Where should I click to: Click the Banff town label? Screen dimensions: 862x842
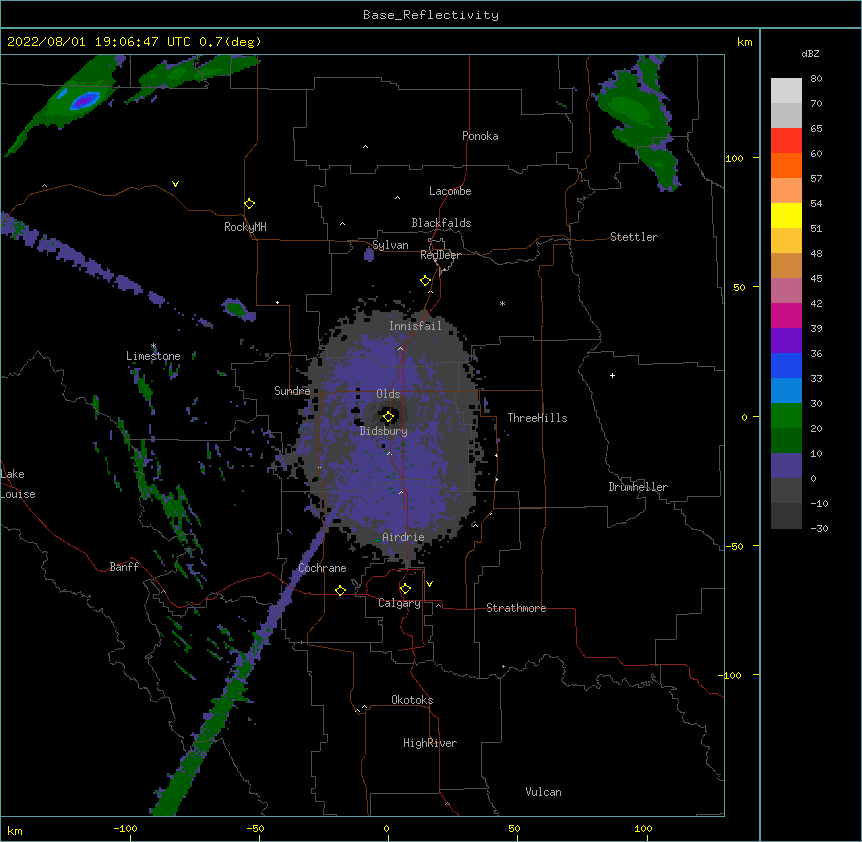tap(124, 567)
